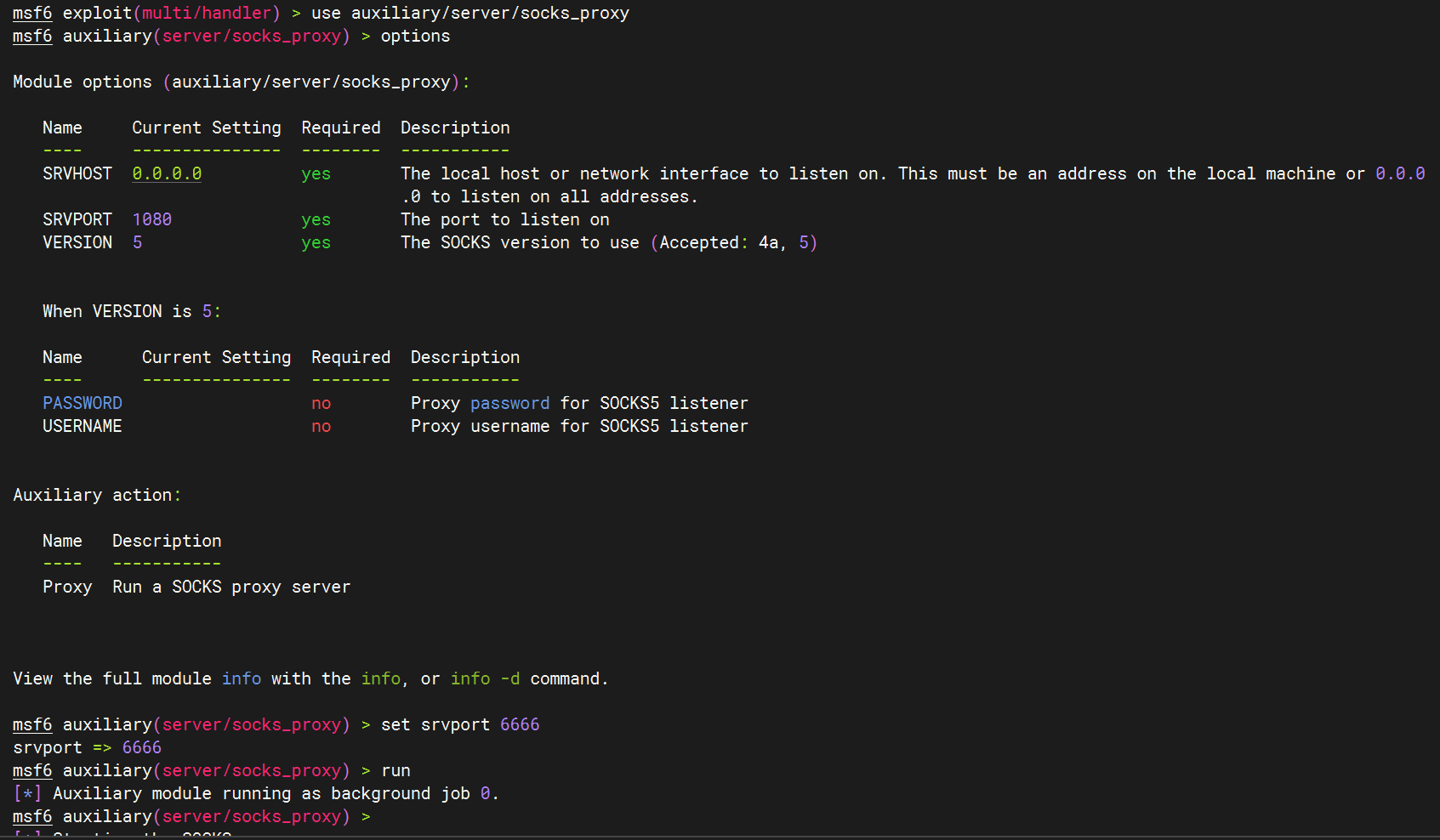Click the SRVPORT current setting 1080

pos(151,219)
